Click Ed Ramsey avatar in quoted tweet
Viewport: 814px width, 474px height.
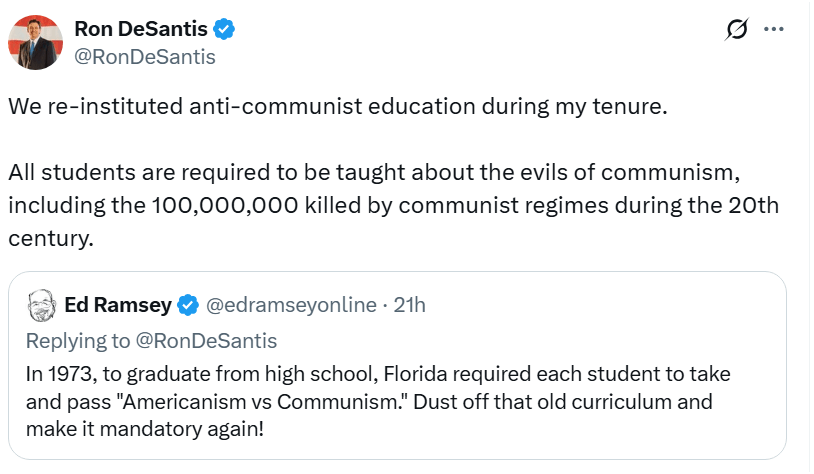[x=39, y=304]
